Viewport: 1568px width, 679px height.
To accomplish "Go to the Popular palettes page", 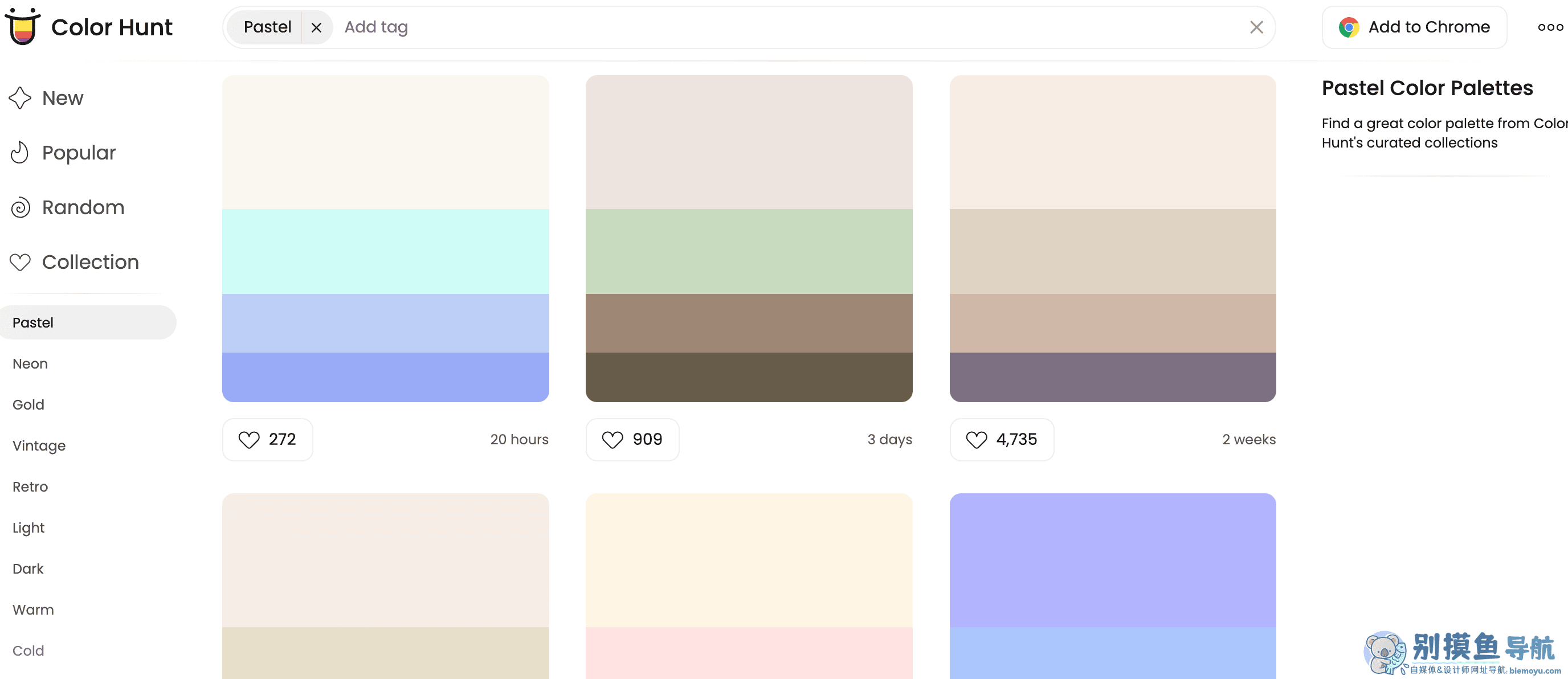I will [x=79, y=153].
